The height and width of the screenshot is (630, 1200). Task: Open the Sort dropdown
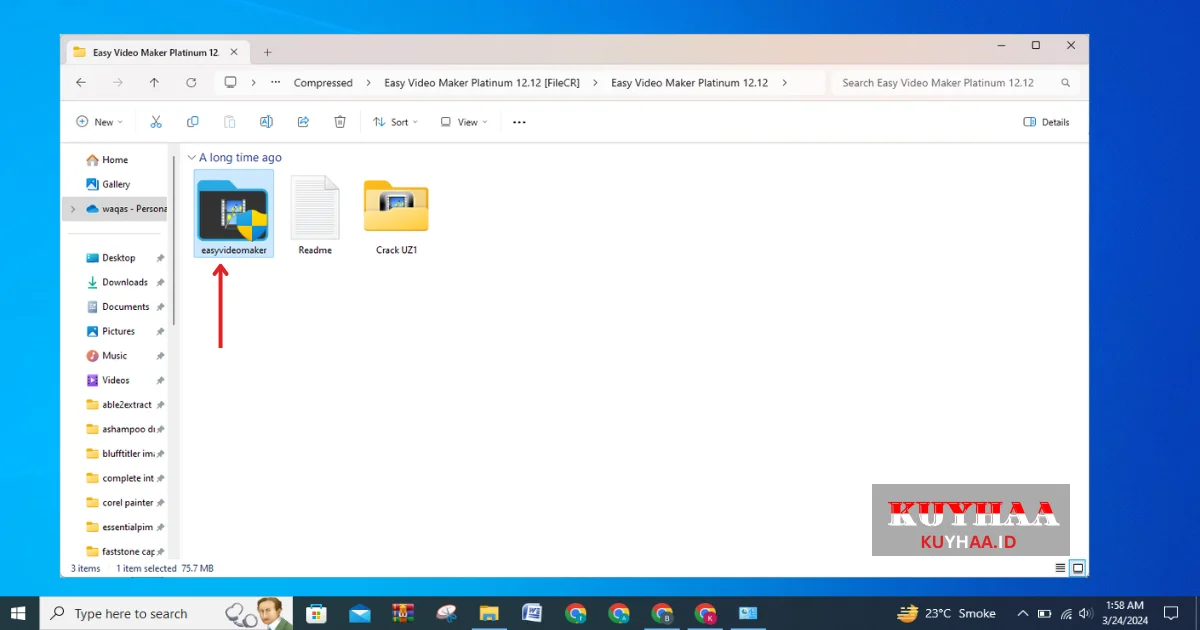coord(395,122)
